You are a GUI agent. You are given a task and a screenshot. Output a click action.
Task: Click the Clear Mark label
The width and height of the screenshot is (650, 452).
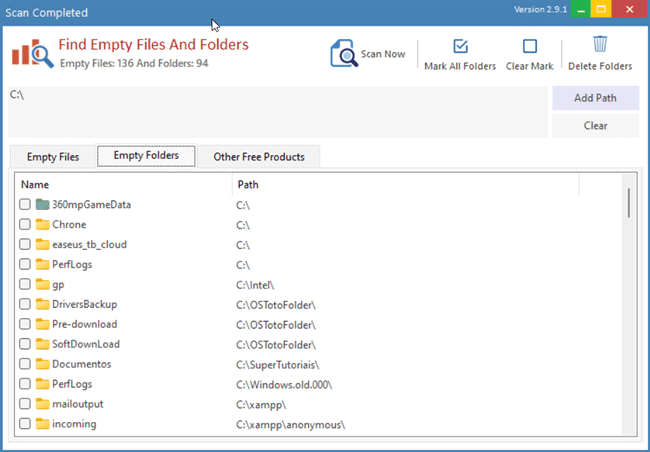[x=529, y=66]
